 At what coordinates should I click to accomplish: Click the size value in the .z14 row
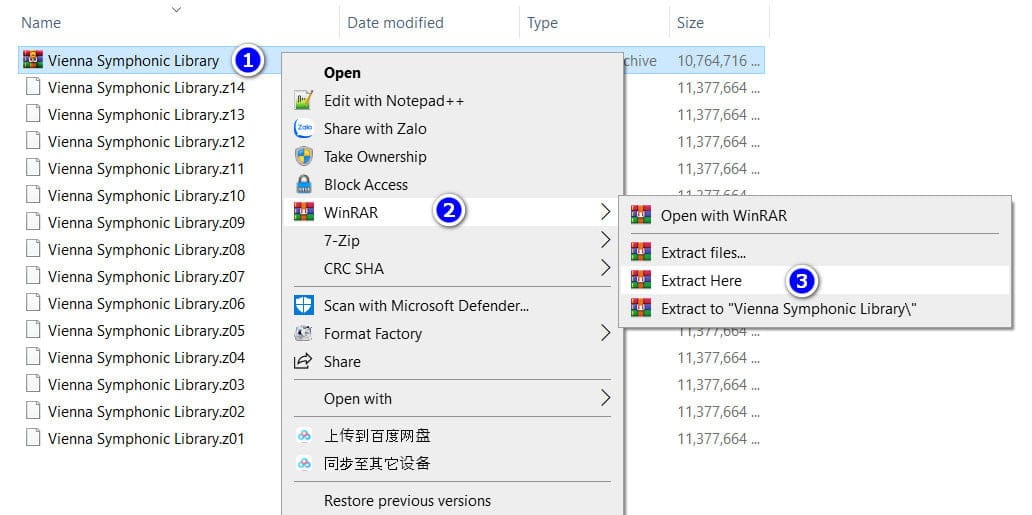coord(719,88)
